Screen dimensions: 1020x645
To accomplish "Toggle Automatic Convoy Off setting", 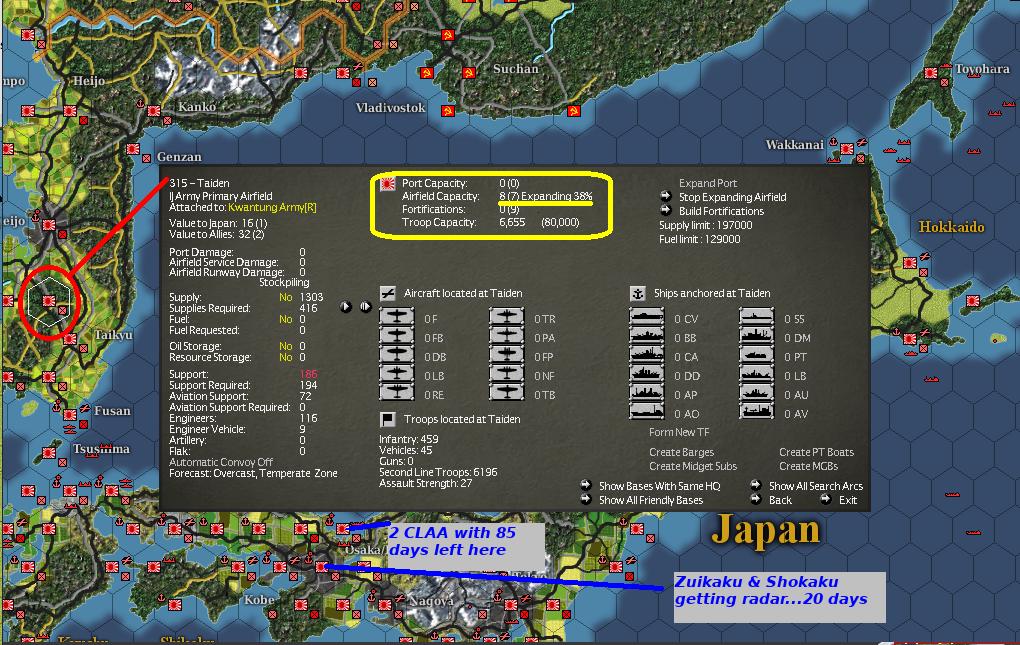I will pyautogui.click(x=221, y=462).
